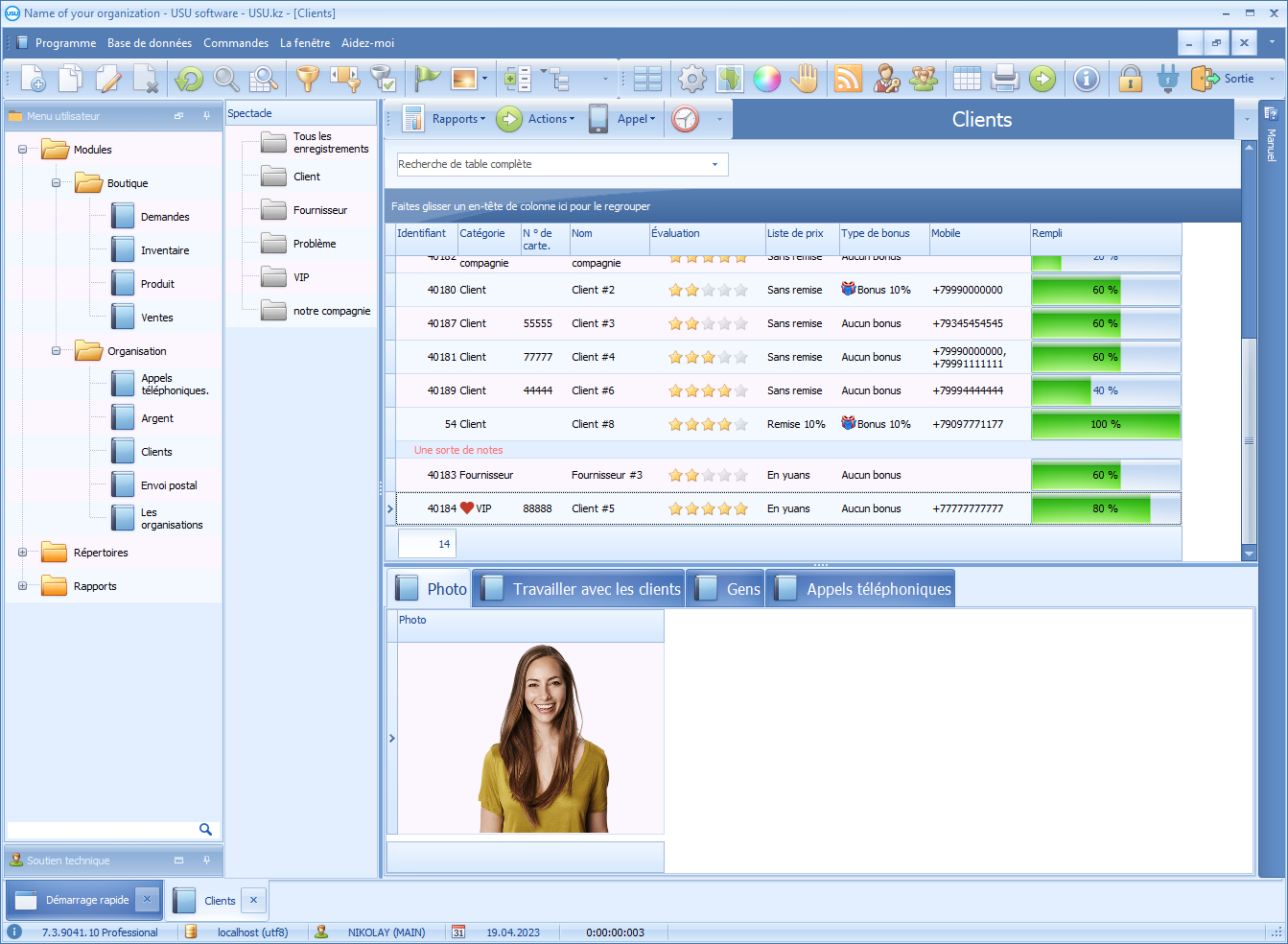Image resolution: width=1288 pixels, height=944 pixels.
Task: Click the blue information icon
Action: pyautogui.click(x=1087, y=79)
